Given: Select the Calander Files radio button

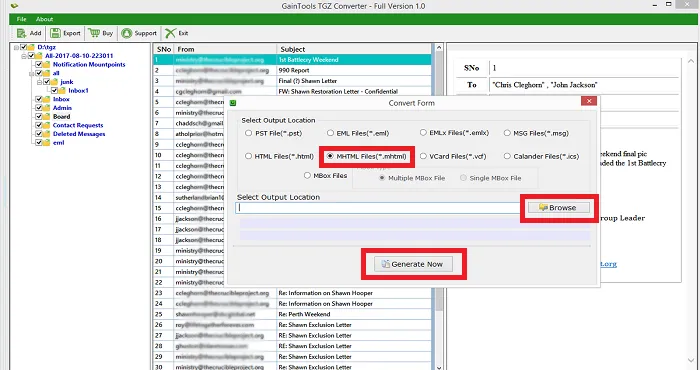Looking at the screenshot, I should (x=507, y=156).
